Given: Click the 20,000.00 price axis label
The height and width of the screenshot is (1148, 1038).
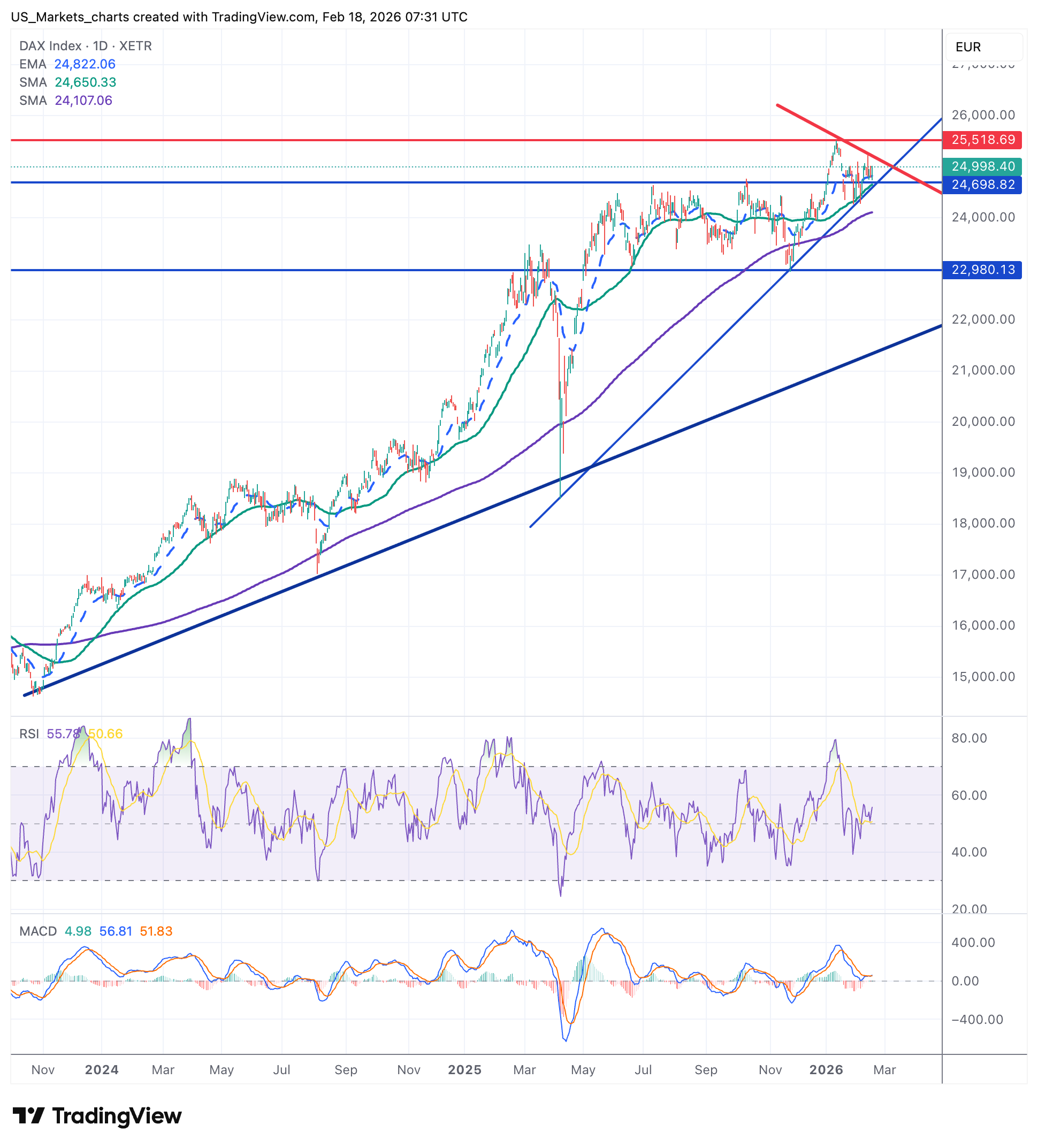Looking at the screenshot, I should pos(983,422).
